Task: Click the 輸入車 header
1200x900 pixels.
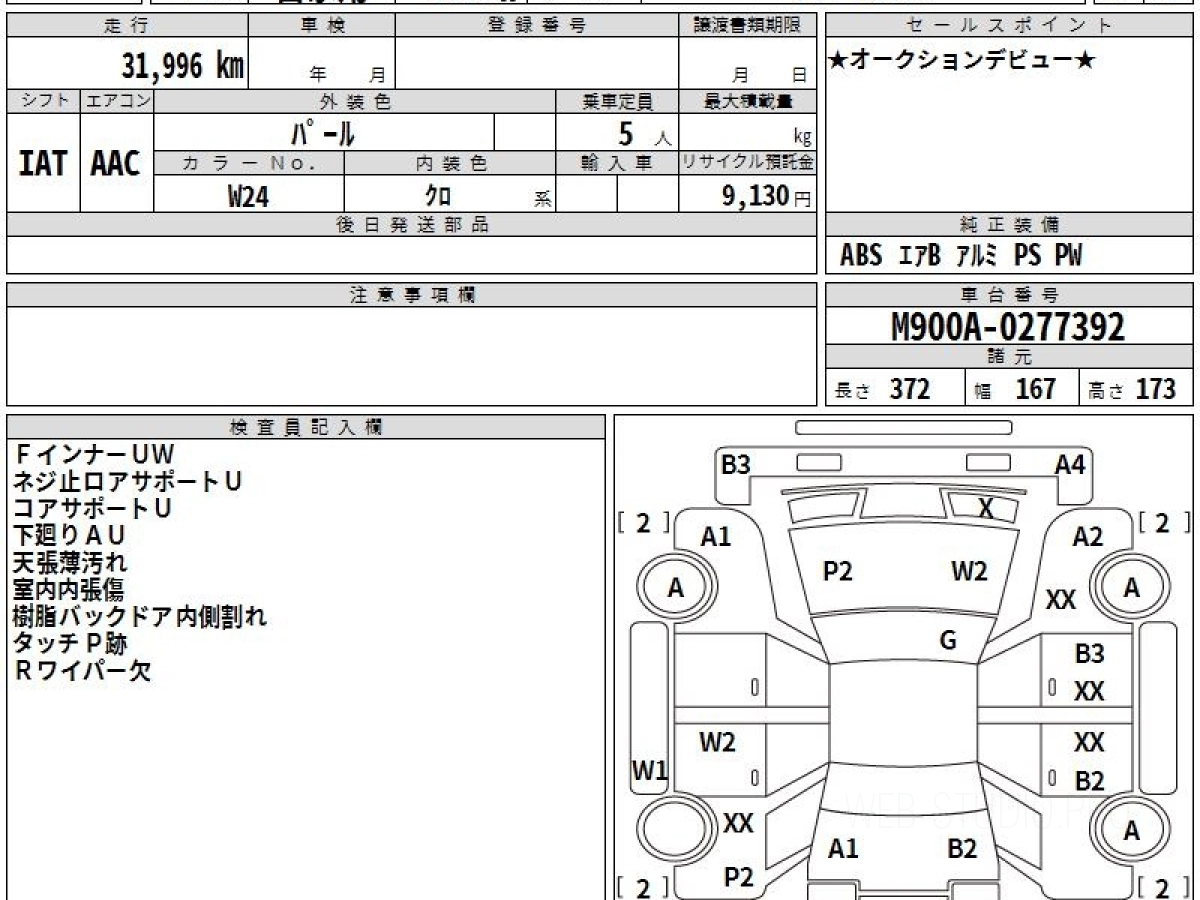Action: (x=617, y=163)
